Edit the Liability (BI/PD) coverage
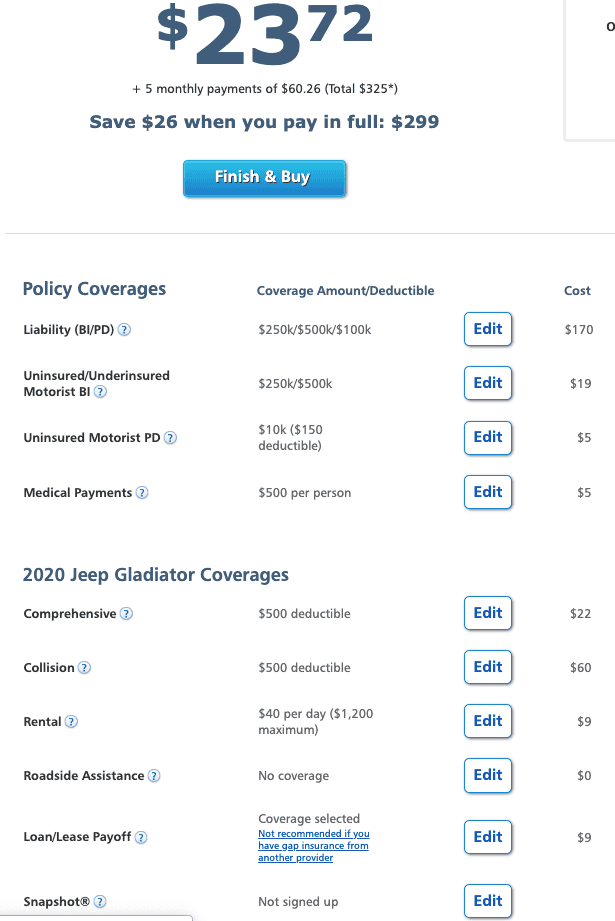This screenshot has height=921, width=615. tap(488, 329)
